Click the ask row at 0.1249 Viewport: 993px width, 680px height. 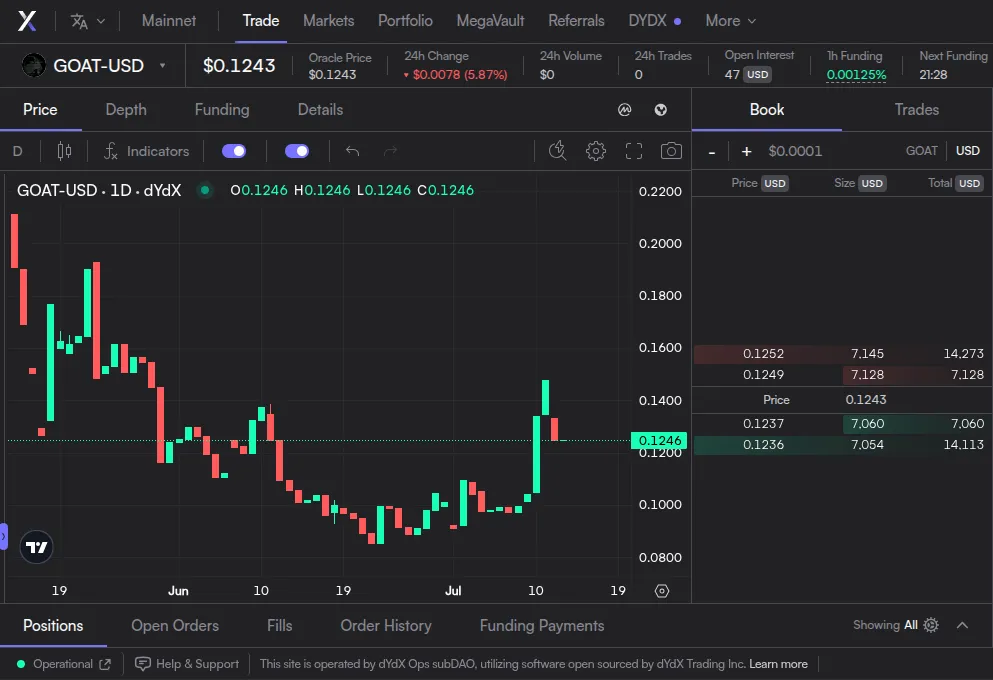point(842,375)
